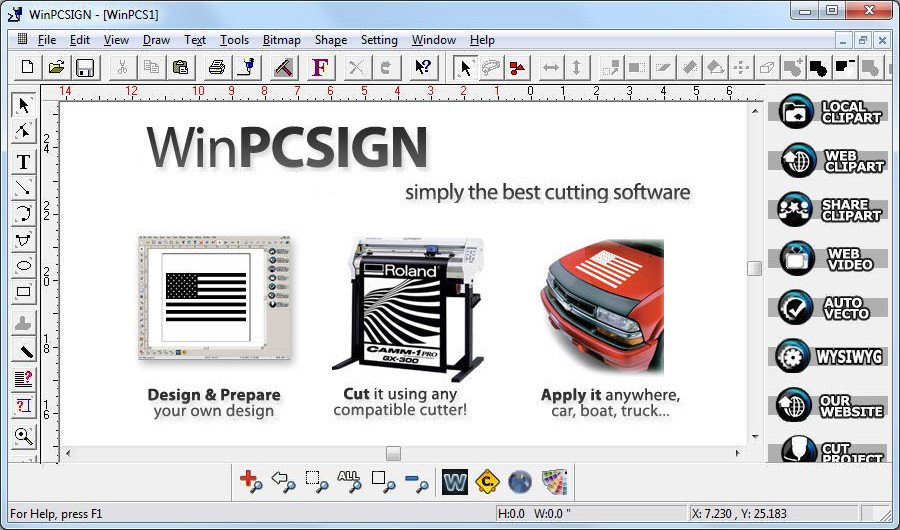900x530 pixels.
Task: Select the arrow pointer tool in left toolbox
Action: (x=24, y=105)
